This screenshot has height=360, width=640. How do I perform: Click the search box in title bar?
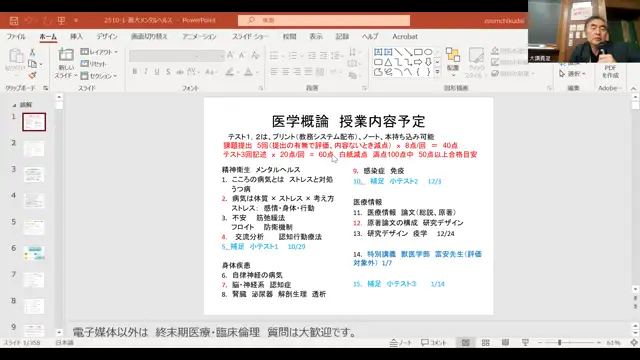[324, 20]
